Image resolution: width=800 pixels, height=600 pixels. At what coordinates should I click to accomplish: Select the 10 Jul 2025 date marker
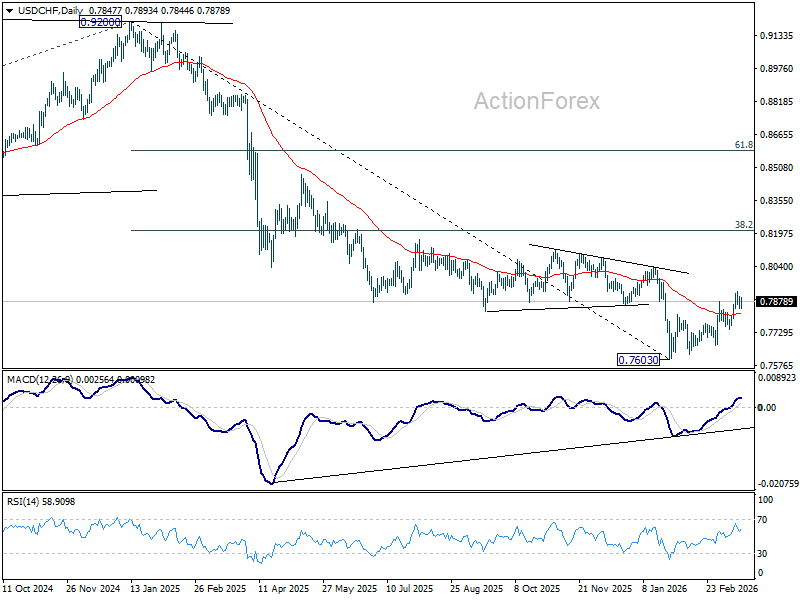[x=410, y=588]
